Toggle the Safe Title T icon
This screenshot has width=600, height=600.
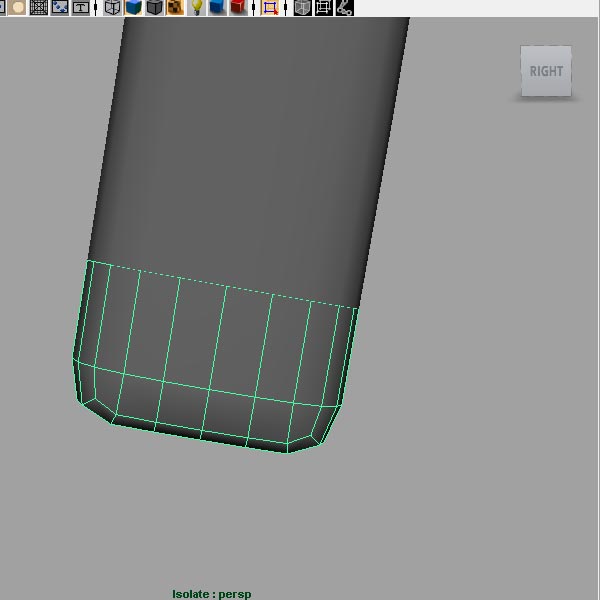81,7
